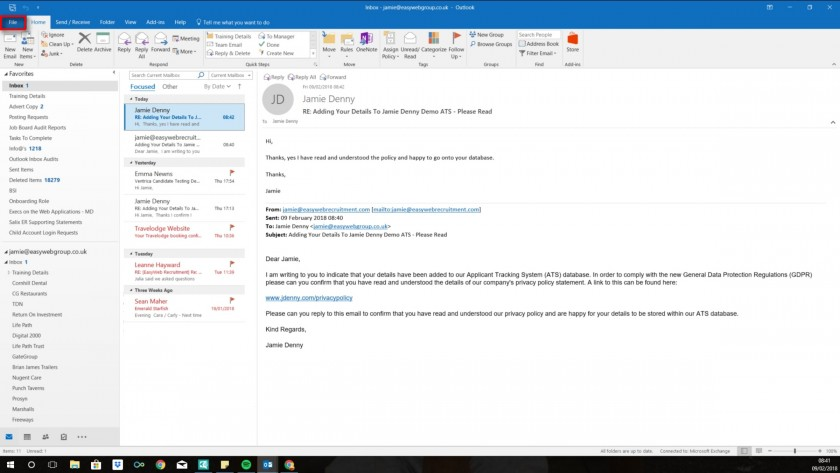Click the flag on Emma Newns message
Image resolution: width=840 pixels, height=473 pixels.
pos(232,173)
